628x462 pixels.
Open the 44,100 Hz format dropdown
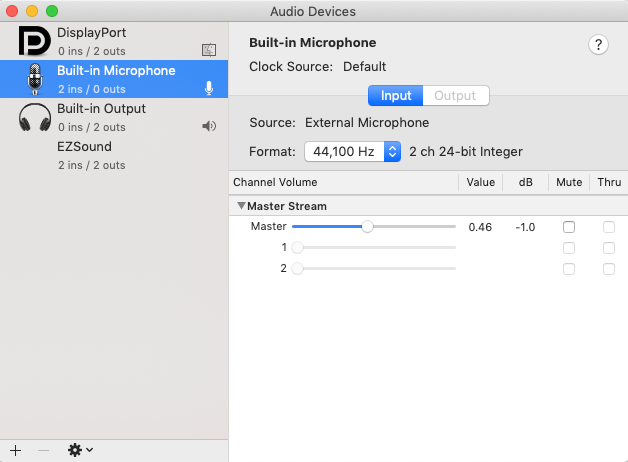pos(354,152)
